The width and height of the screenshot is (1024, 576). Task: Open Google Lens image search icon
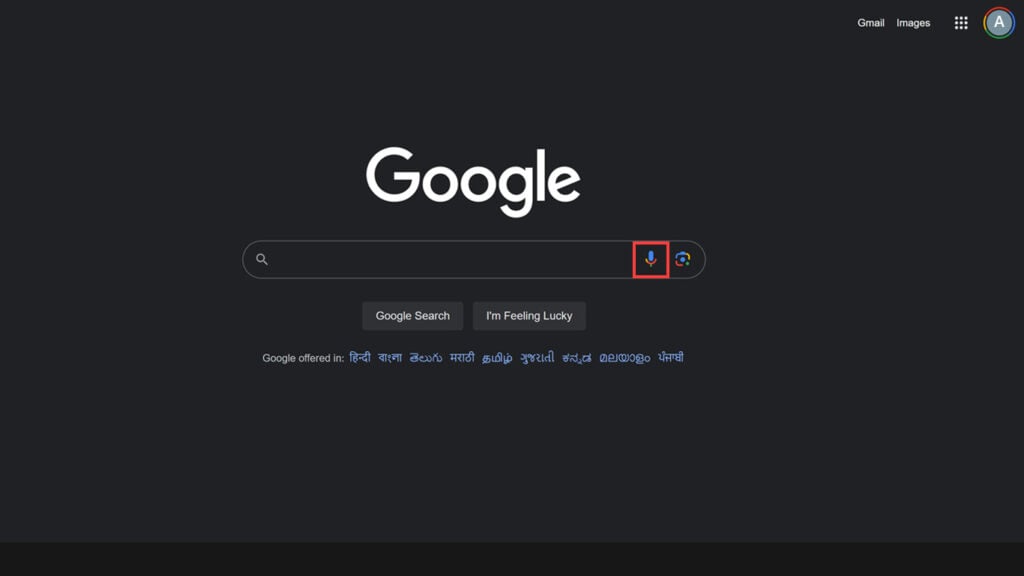click(x=682, y=259)
